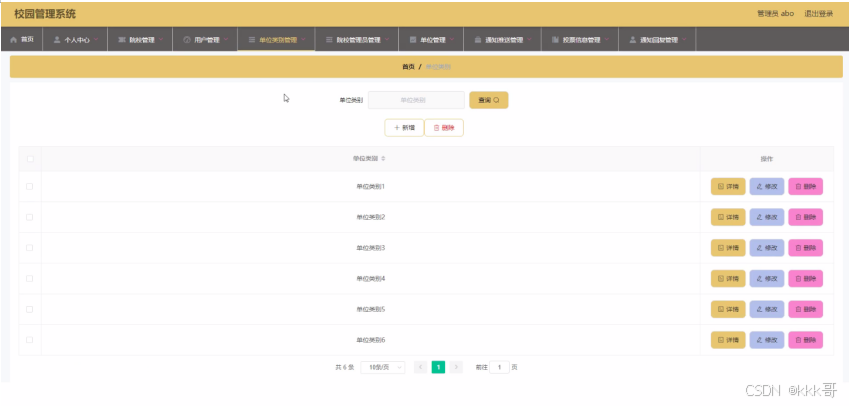Viewport: 849px width, 406px height.
Task: Check the box for 单位类别1
Action: coord(29,186)
